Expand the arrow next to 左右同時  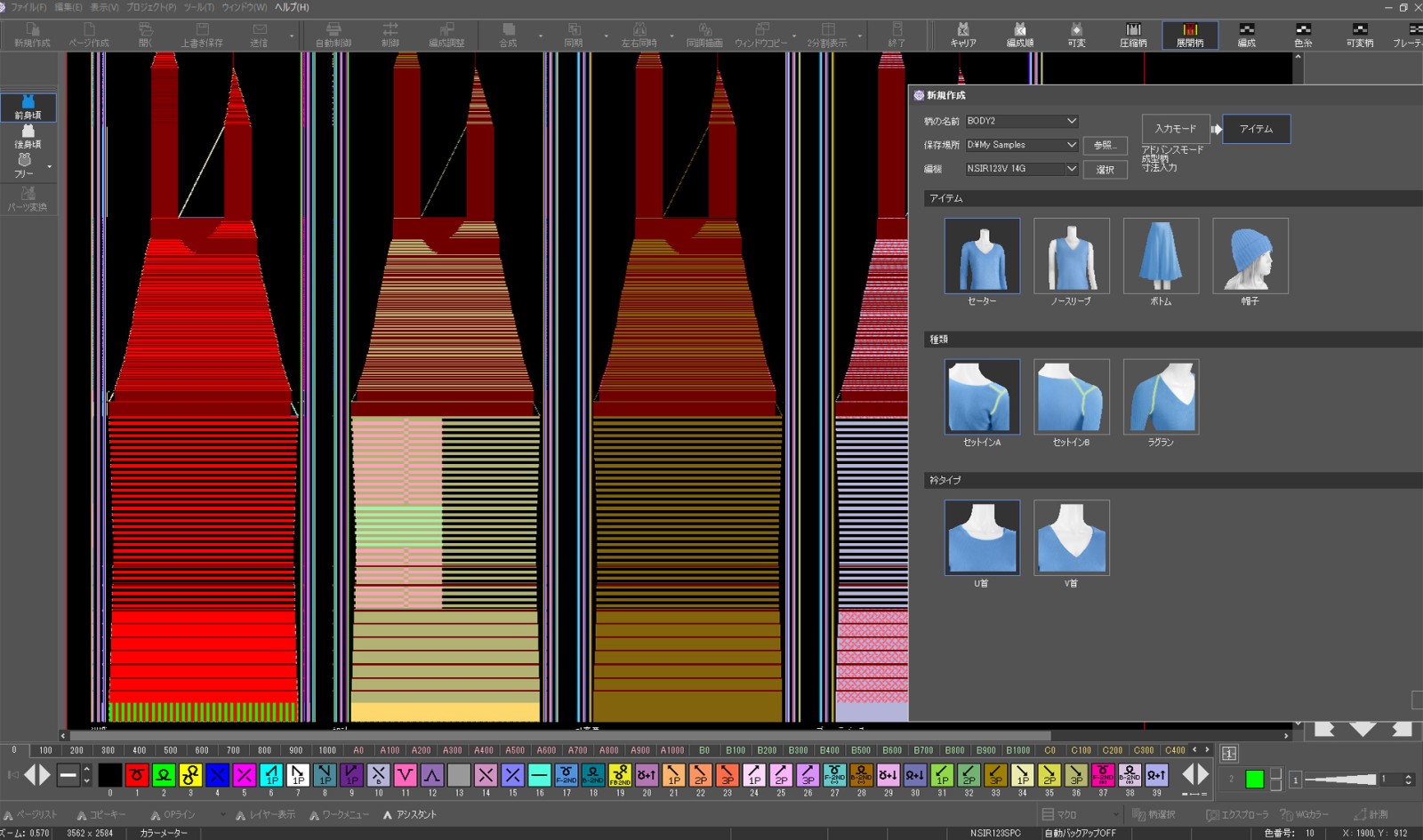tap(671, 36)
